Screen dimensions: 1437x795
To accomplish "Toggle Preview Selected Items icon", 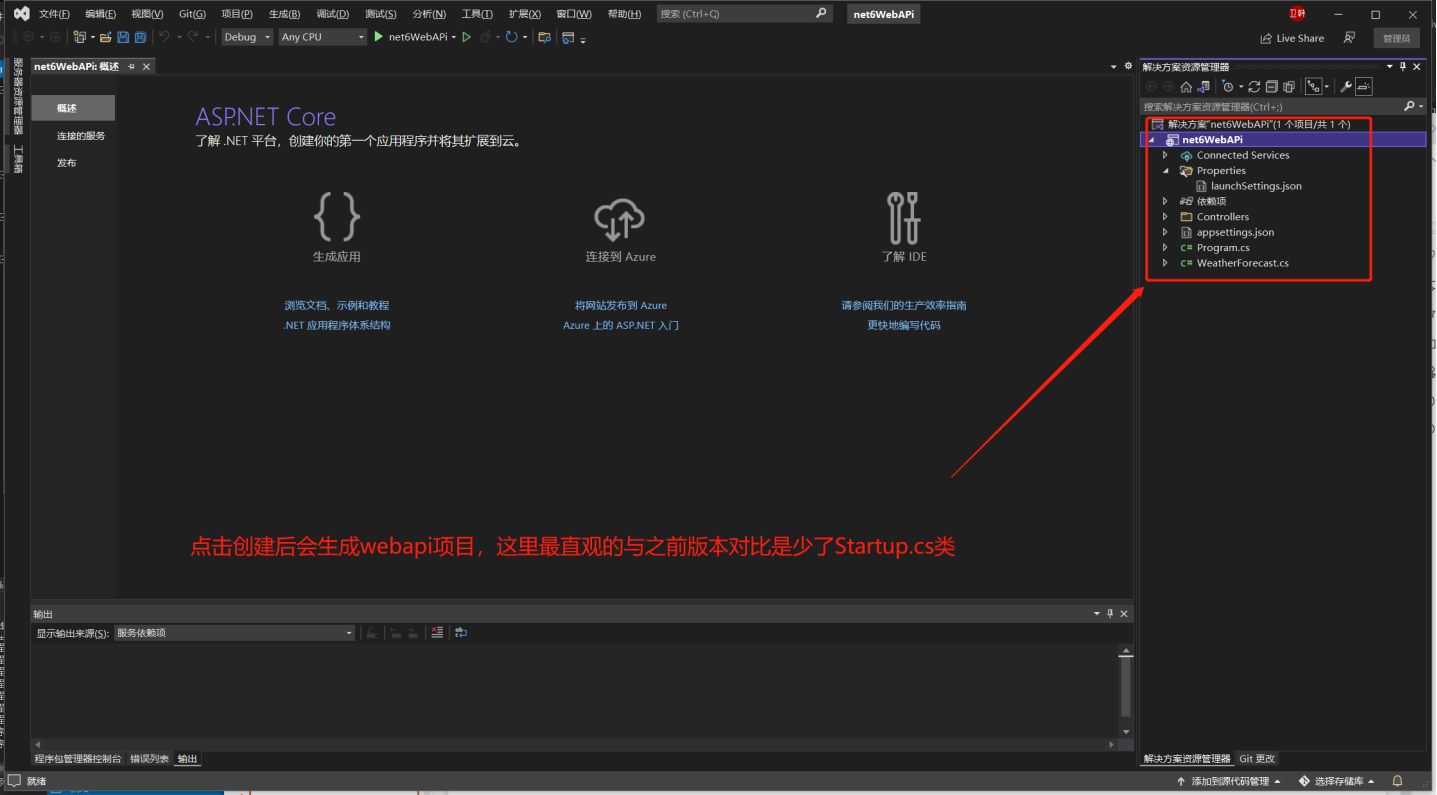I will click(1364, 87).
